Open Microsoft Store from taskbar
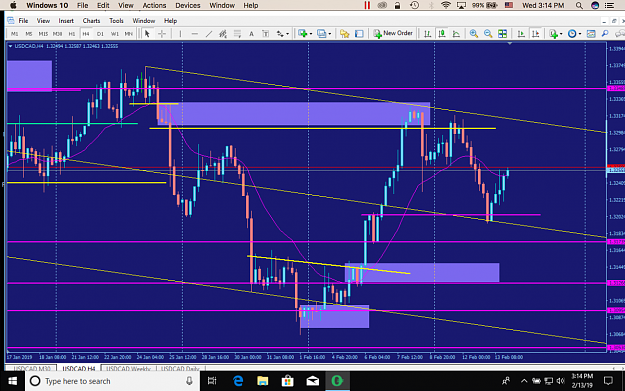Viewport: 625px width, 391px height. click(287, 381)
